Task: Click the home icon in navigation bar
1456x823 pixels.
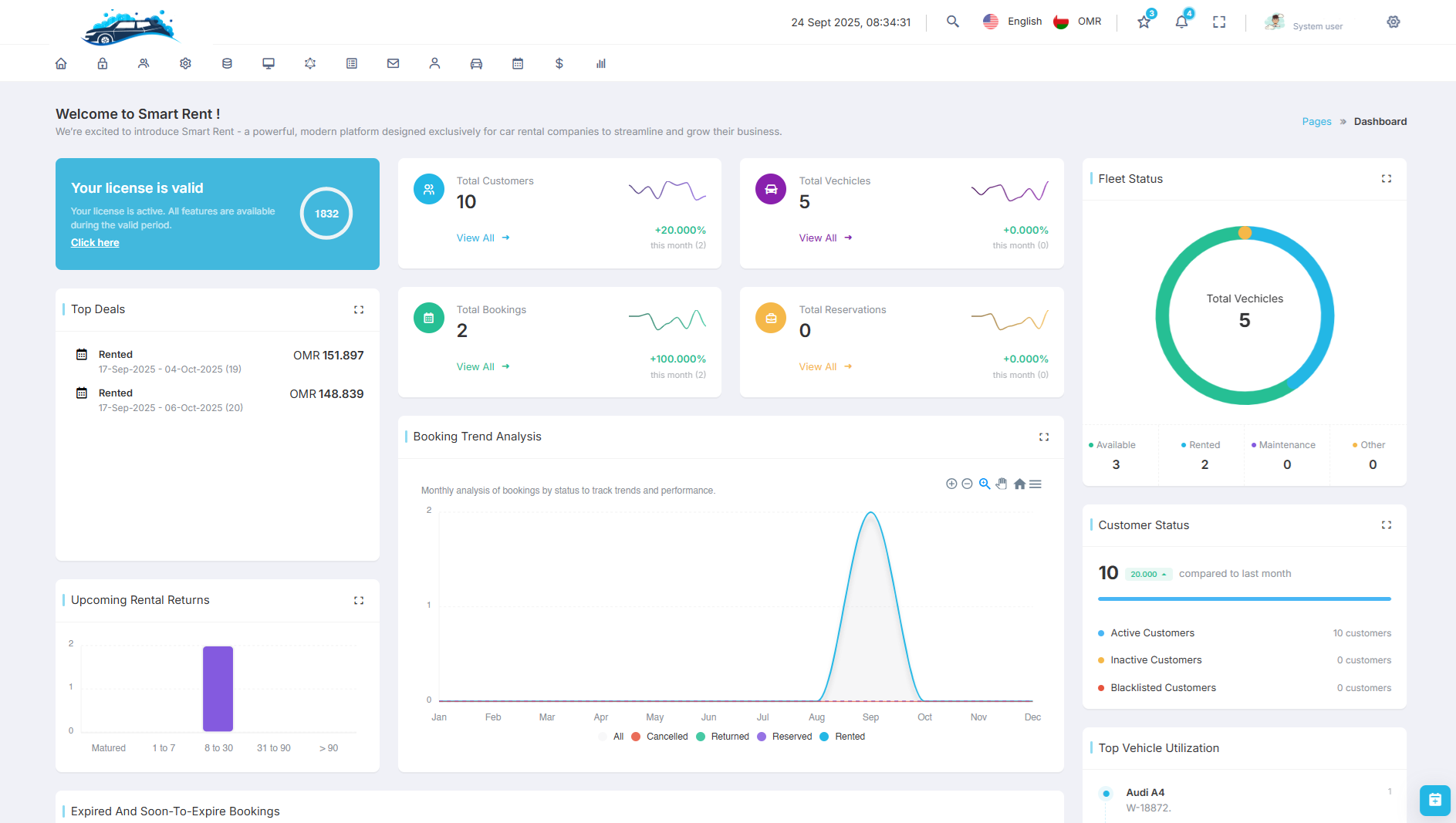Action: click(x=61, y=63)
